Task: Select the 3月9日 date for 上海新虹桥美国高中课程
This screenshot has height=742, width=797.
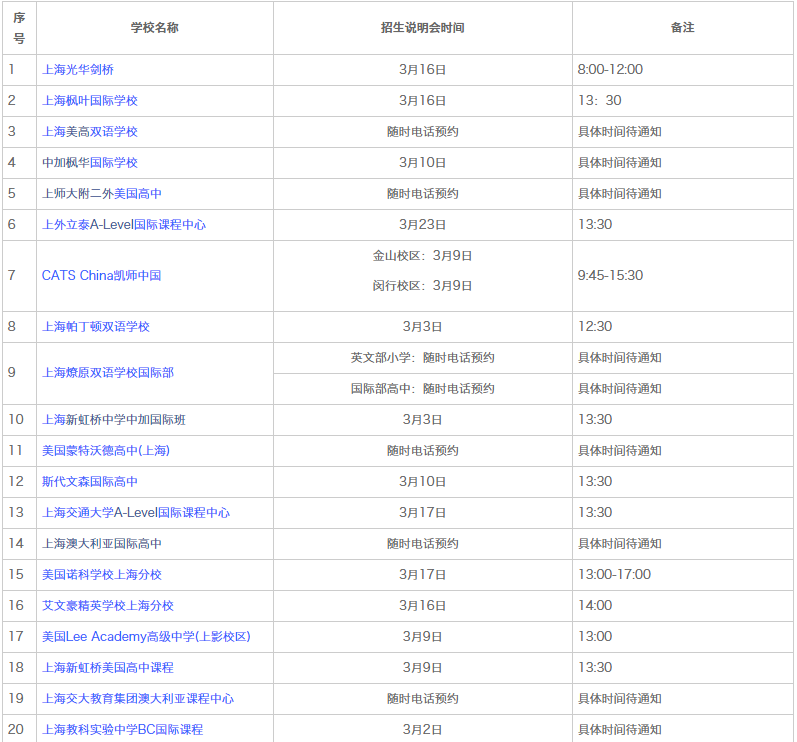Action: click(422, 667)
